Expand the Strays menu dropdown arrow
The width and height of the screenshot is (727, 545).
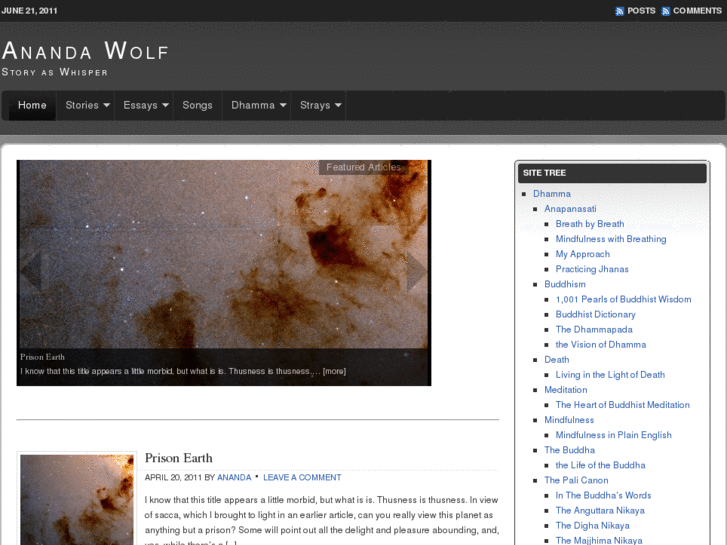(338, 105)
